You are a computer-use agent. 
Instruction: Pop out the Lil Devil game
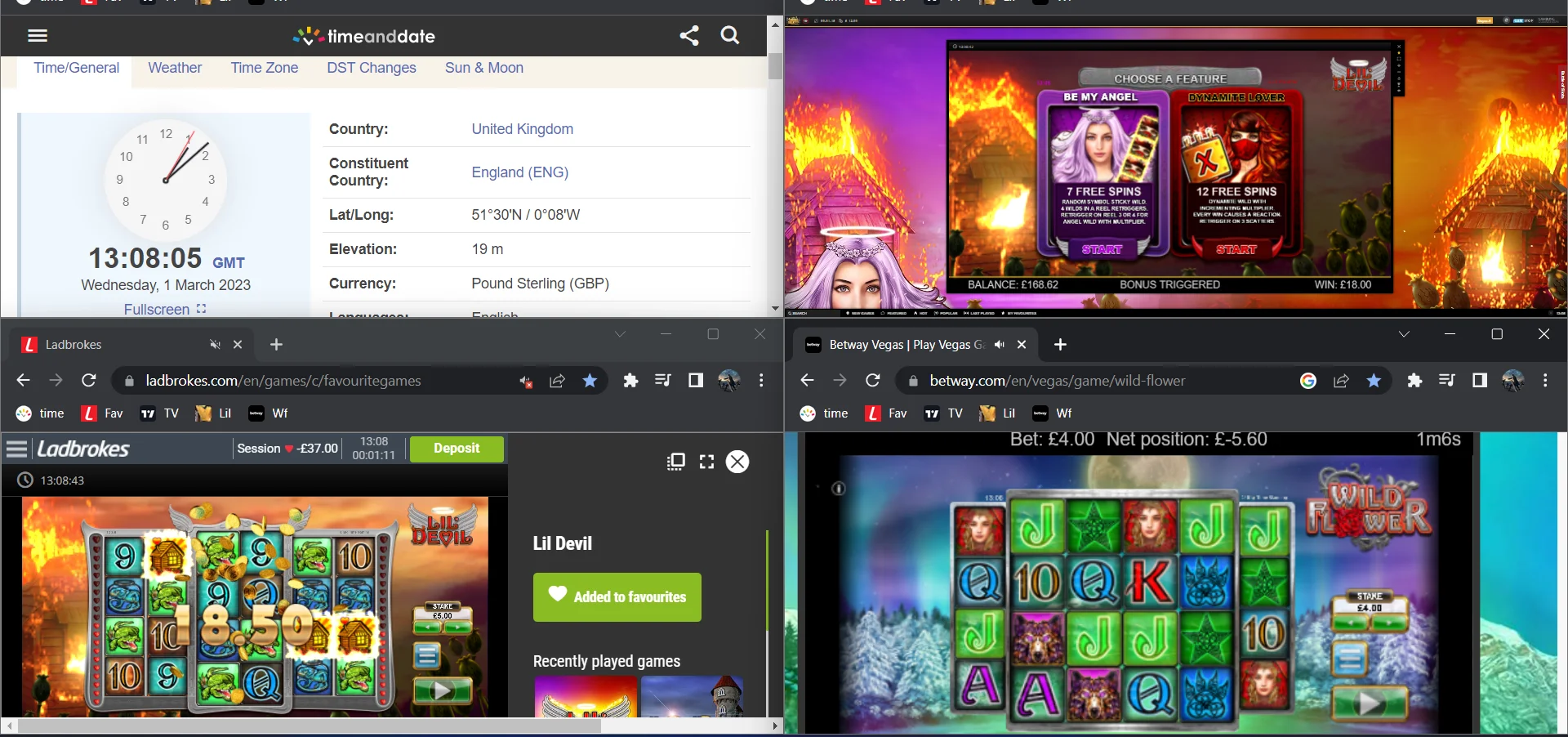tap(675, 462)
